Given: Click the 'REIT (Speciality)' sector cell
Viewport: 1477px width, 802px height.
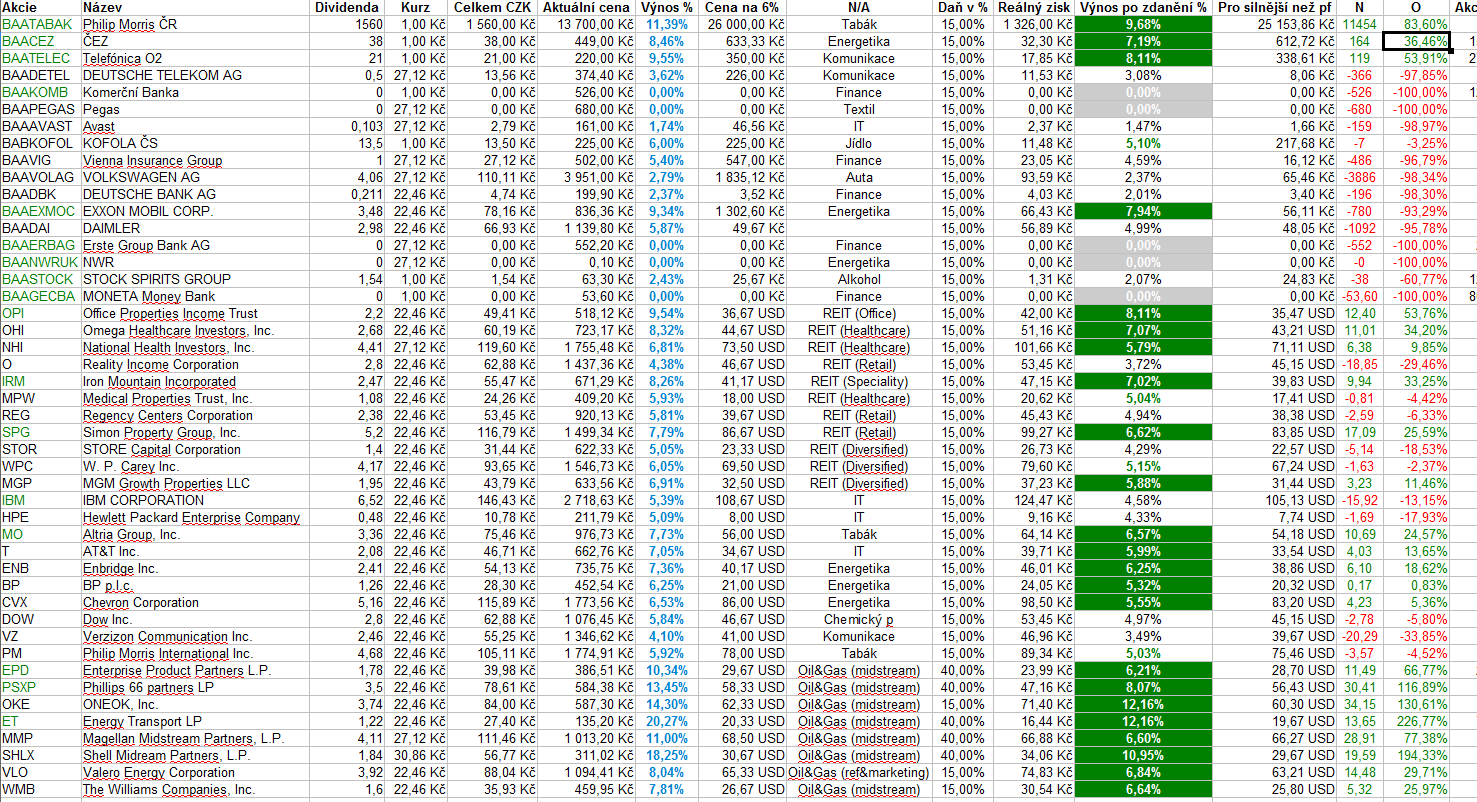Looking at the screenshot, I should (859, 381).
